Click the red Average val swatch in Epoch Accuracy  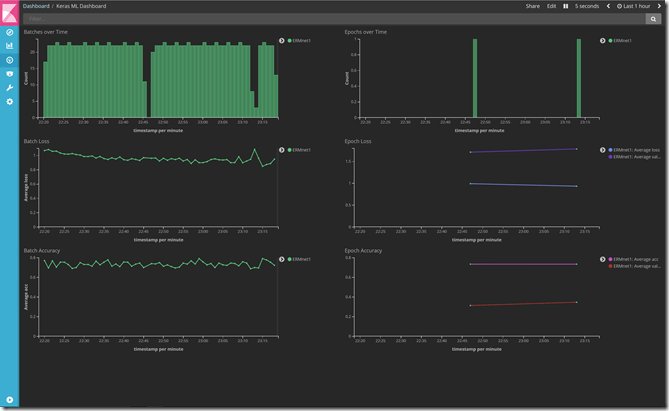(x=611, y=266)
